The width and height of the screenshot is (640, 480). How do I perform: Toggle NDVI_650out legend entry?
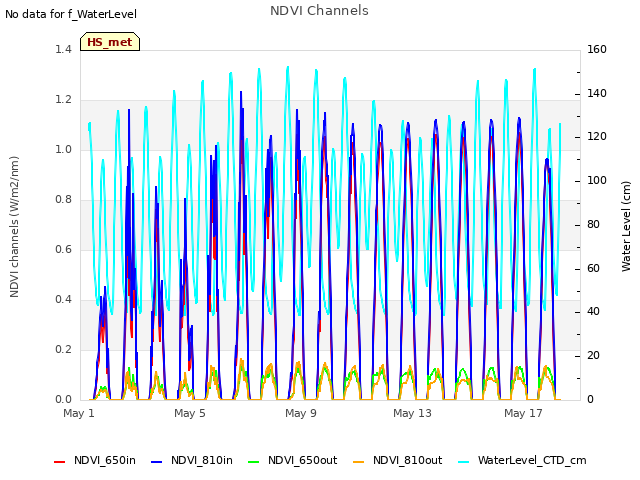[293, 460]
